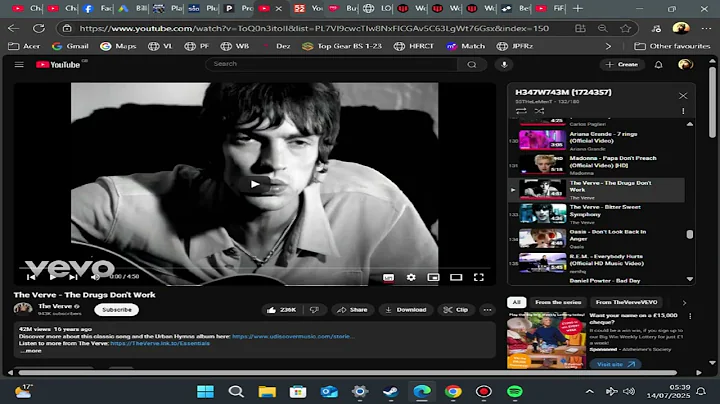Skip to the next playlist video
Image resolution: width=720 pixels, height=404 pixels.
point(73,277)
